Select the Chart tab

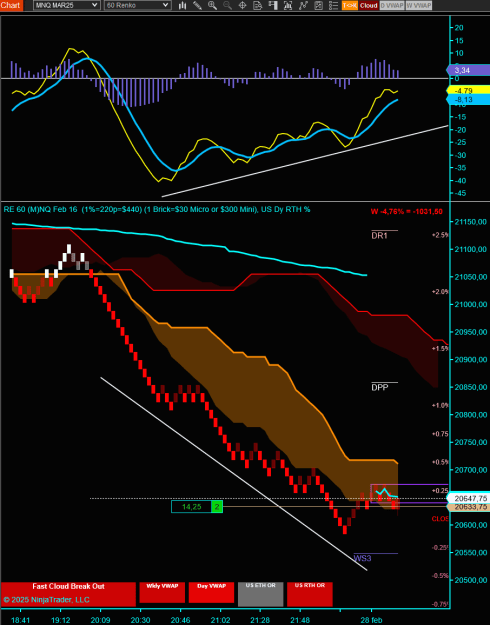pos(11,5)
